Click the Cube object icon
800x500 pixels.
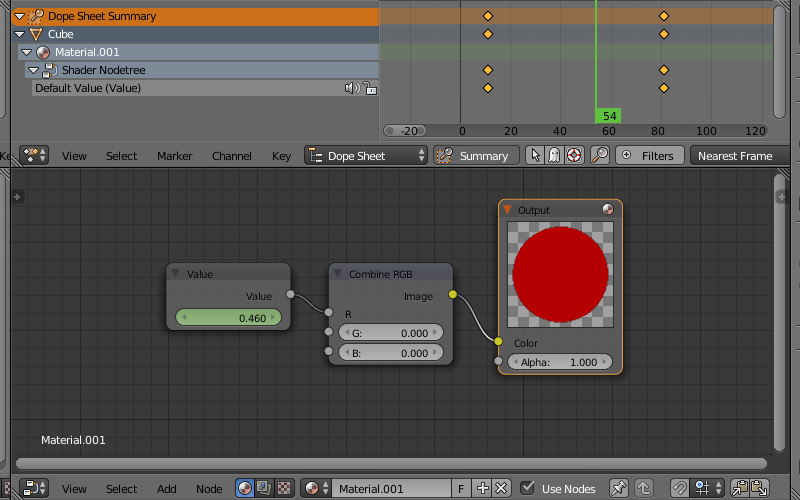pyautogui.click(x=36, y=34)
